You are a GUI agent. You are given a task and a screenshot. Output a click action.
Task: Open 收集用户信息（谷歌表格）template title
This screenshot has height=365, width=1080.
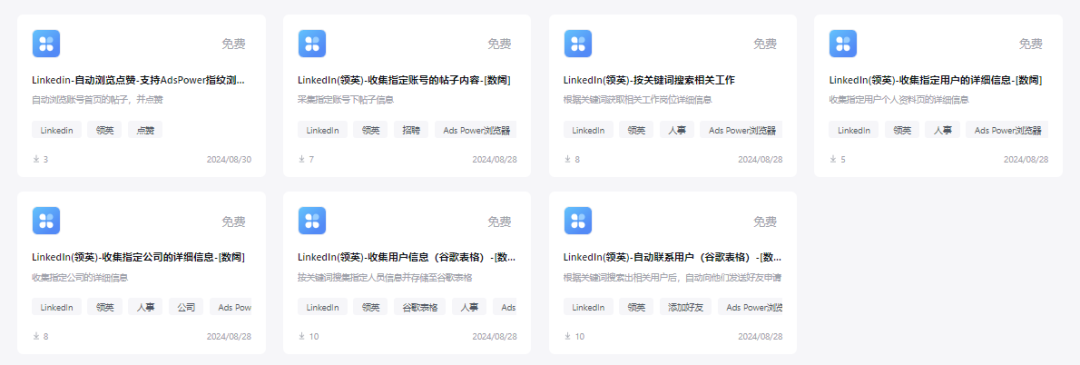tap(406, 257)
